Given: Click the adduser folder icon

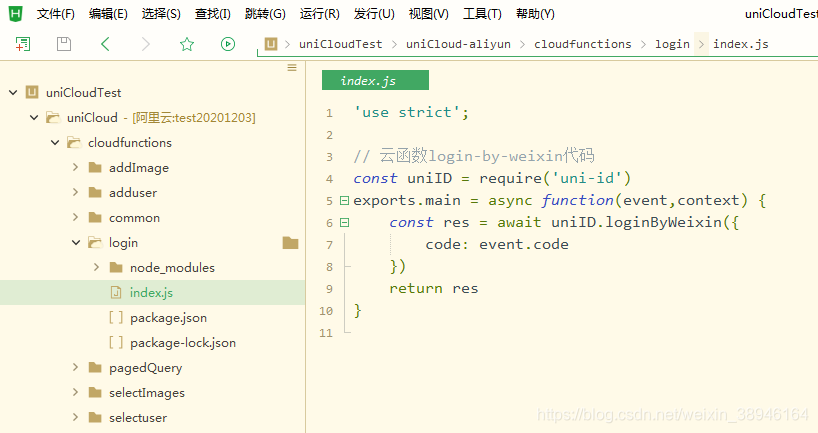Looking at the screenshot, I should (95, 193).
